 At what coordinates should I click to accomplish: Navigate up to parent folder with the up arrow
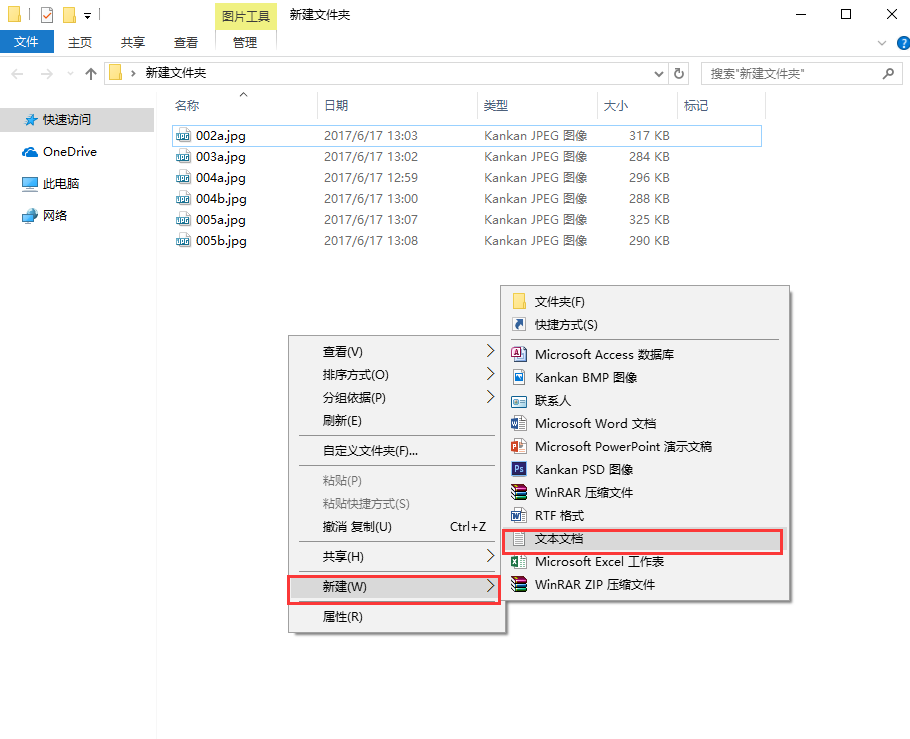coord(90,73)
